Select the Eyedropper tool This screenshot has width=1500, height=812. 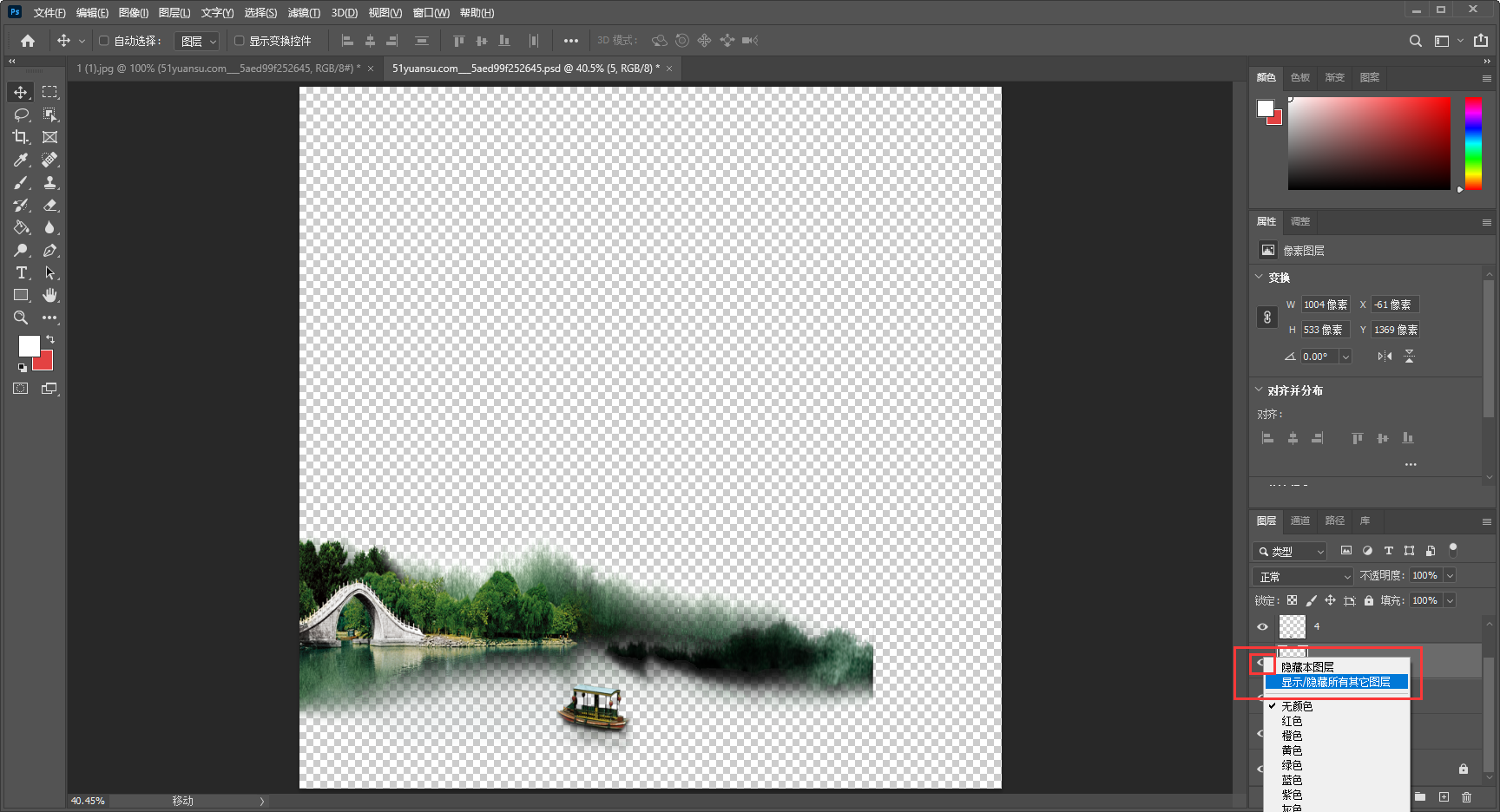point(21,160)
